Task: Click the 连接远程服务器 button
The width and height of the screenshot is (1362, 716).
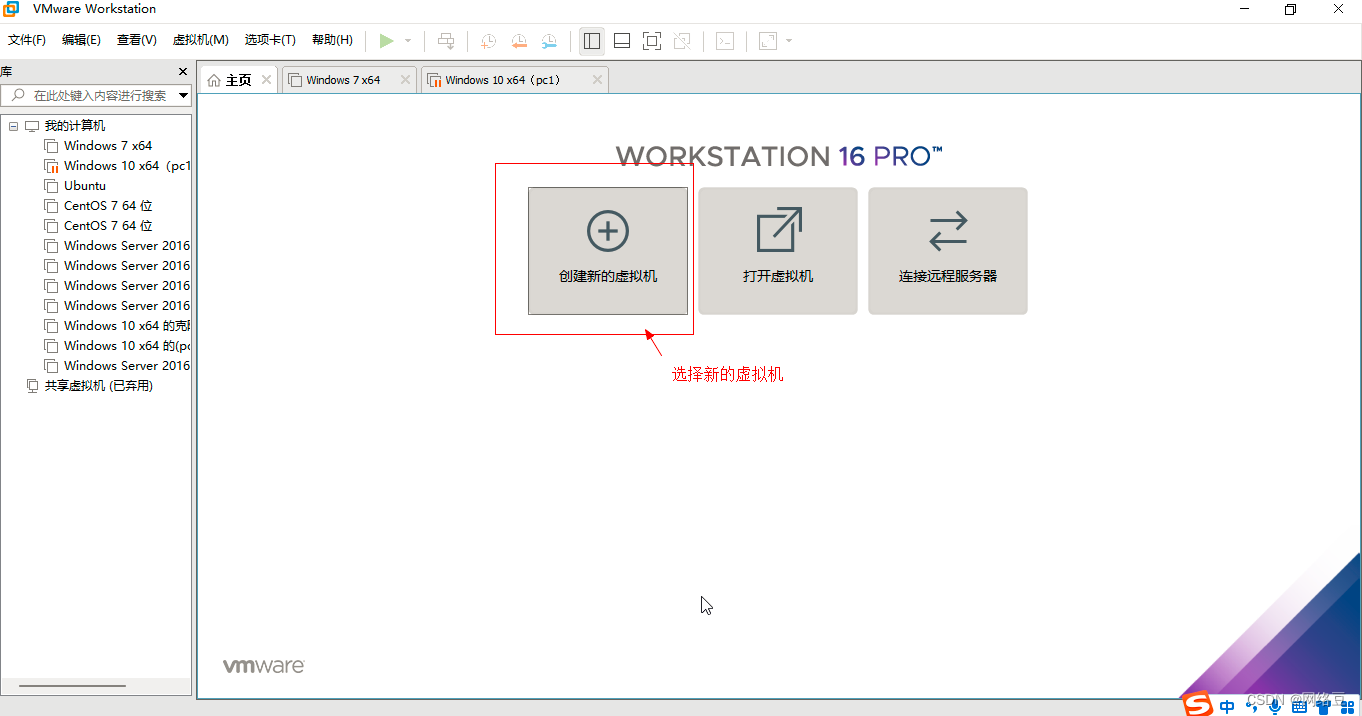Action: 948,251
